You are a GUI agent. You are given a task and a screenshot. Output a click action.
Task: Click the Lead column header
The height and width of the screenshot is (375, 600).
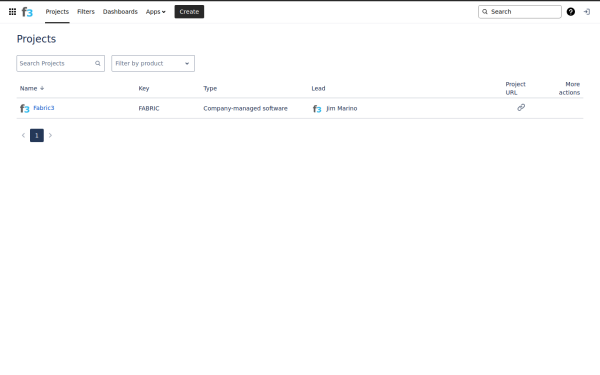coord(318,88)
